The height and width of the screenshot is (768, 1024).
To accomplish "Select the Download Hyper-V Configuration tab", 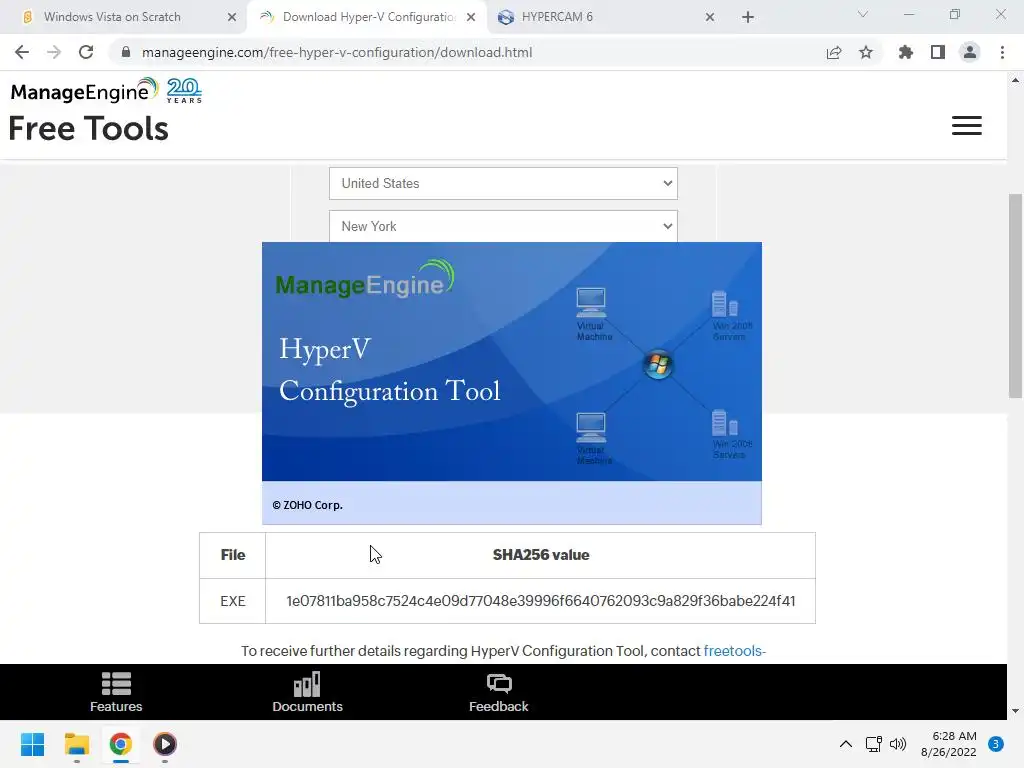I will 369,17.
